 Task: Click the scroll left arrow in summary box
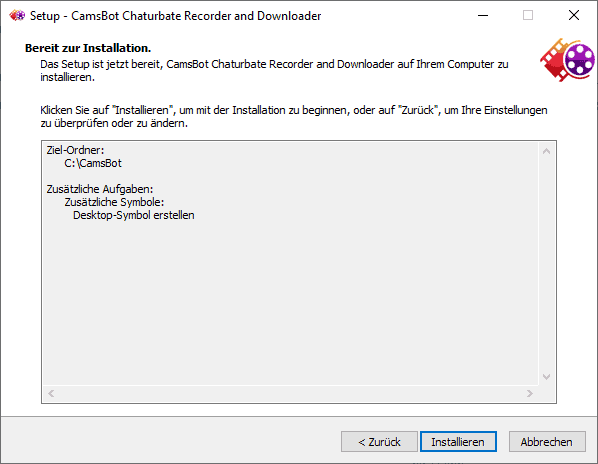(51, 393)
